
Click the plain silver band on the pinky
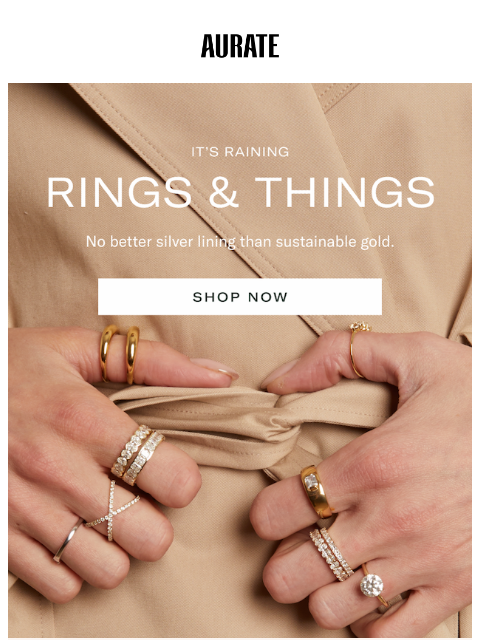[68, 540]
